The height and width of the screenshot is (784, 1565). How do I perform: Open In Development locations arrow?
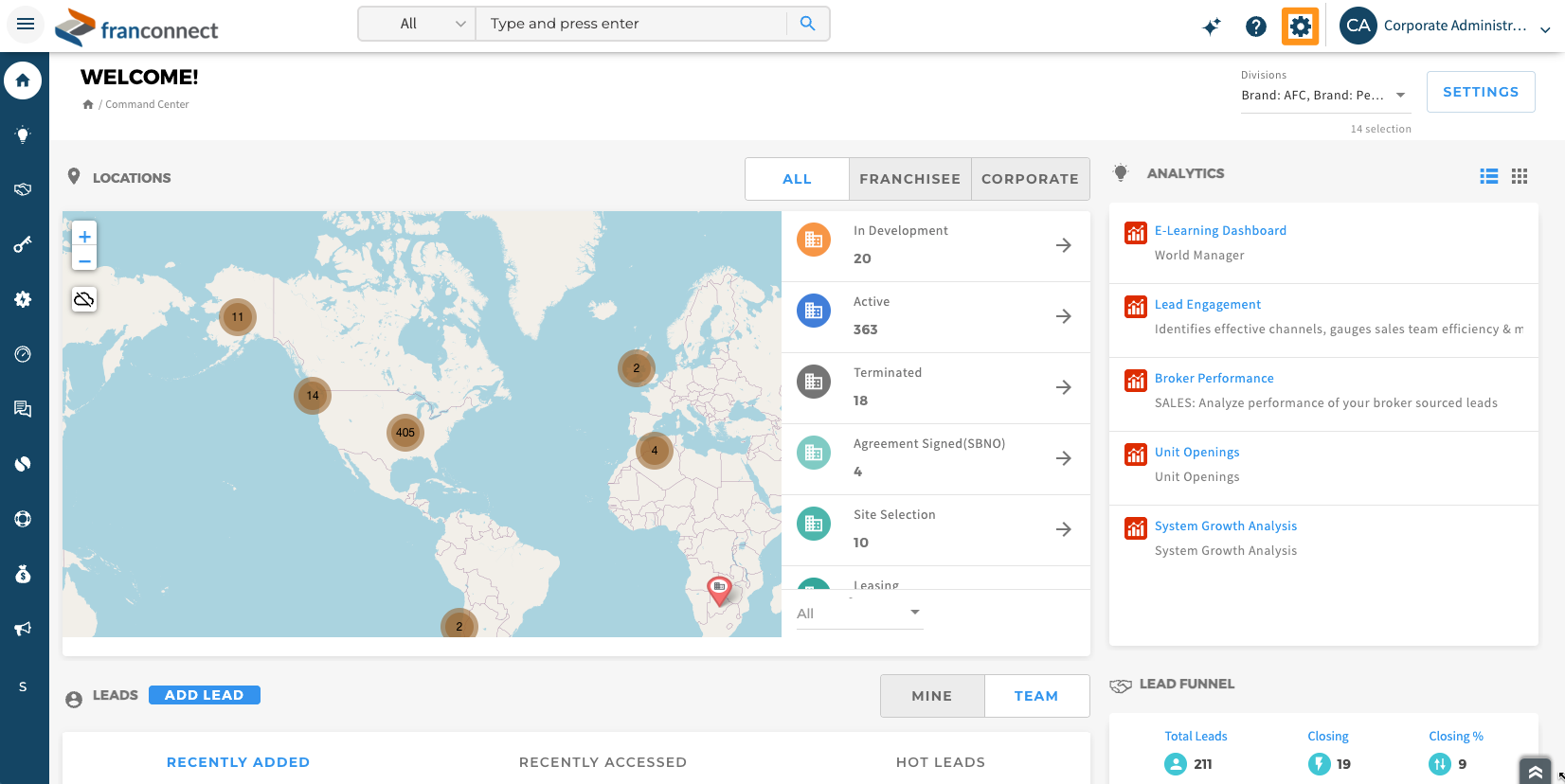tap(1064, 245)
